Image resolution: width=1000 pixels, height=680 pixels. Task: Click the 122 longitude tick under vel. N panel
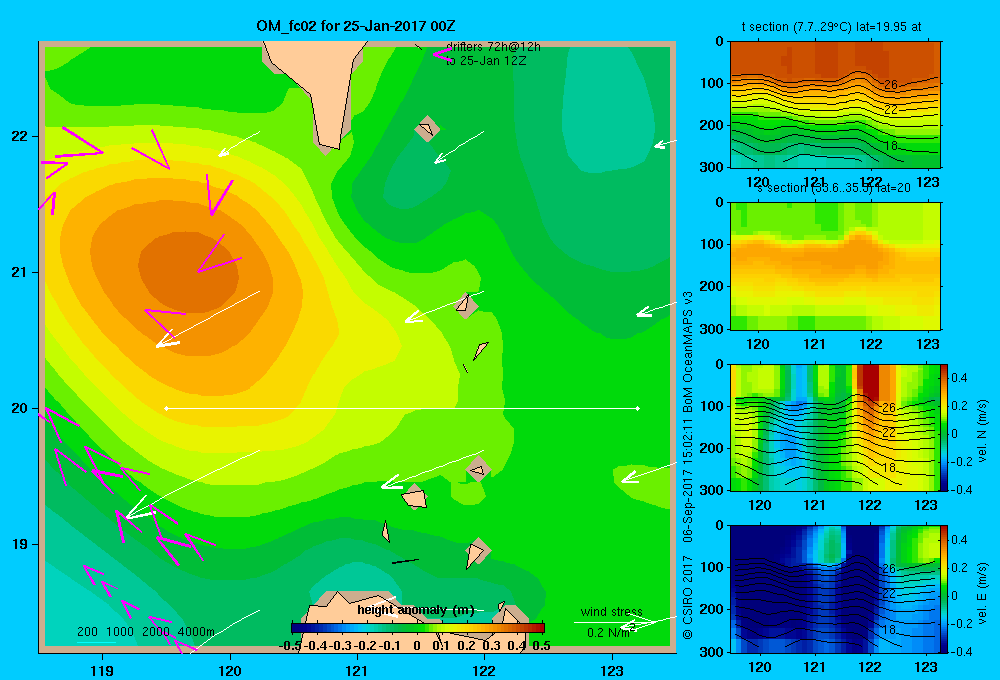pyautogui.click(x=870, y=505)
